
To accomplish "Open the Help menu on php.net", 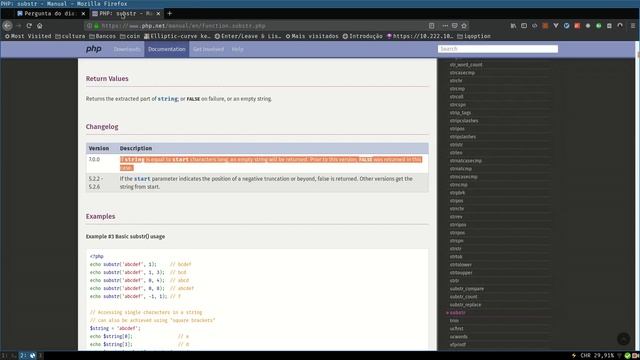I will (238, 49).
